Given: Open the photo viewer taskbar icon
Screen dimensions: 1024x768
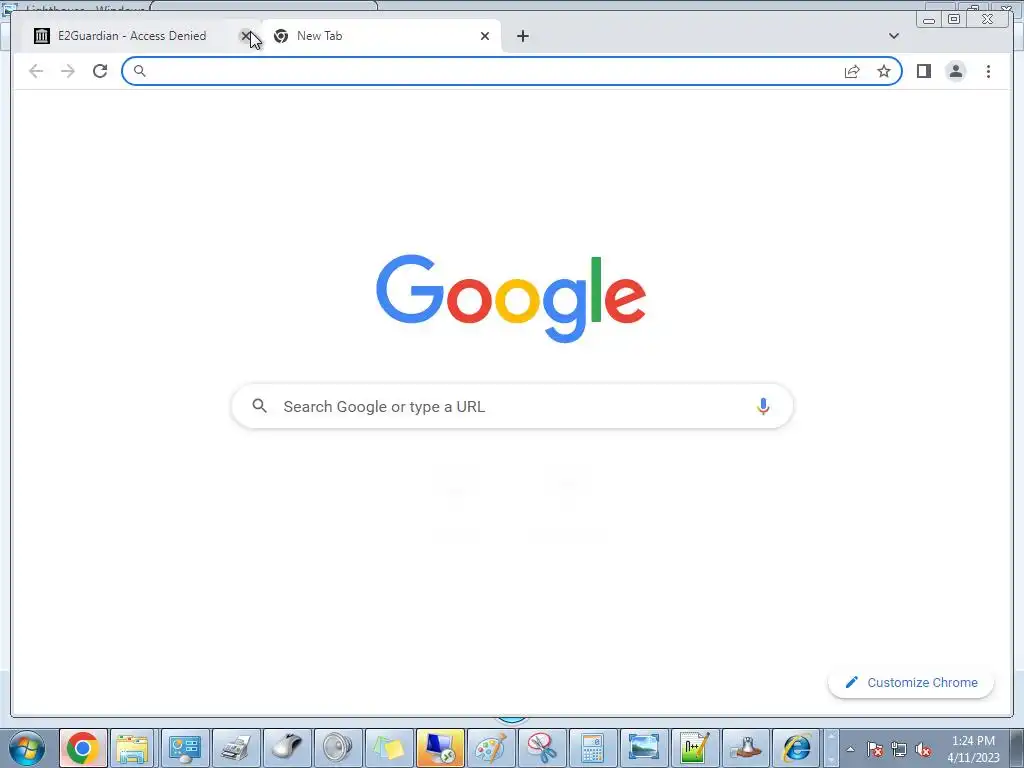Looking at the screenshot, I should [x=643, y=748].
